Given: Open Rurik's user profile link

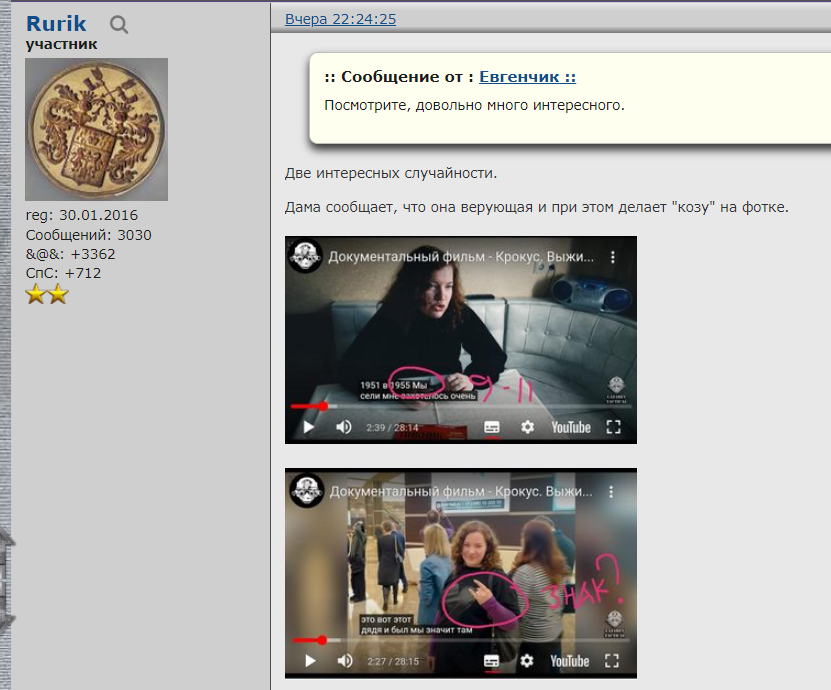Looking at the screenshot, I should 56,24.
